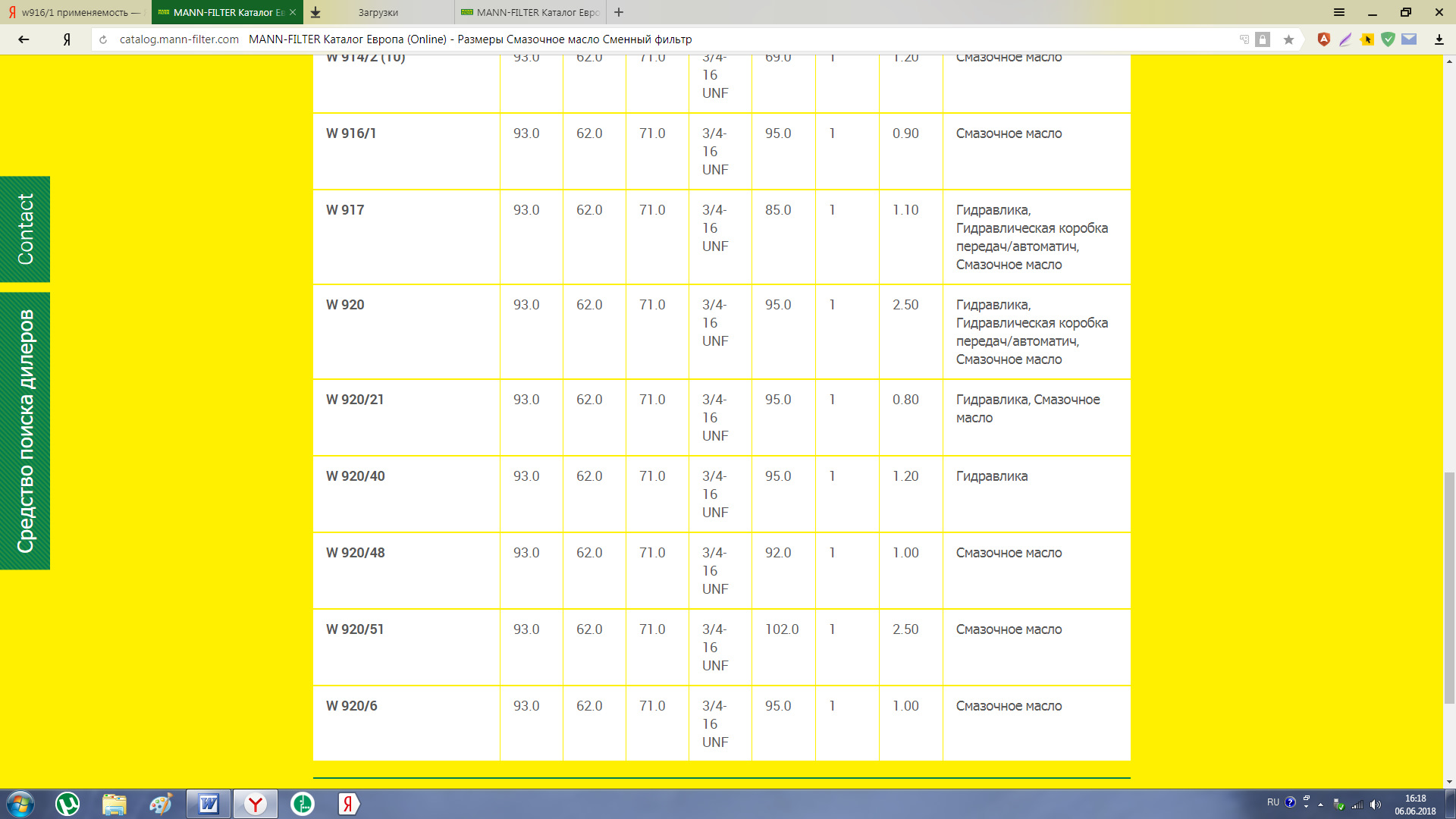Open filter W 916/1 entry
The width and height of the screenshot is (1456, 819).
click(x=351, y=133)
